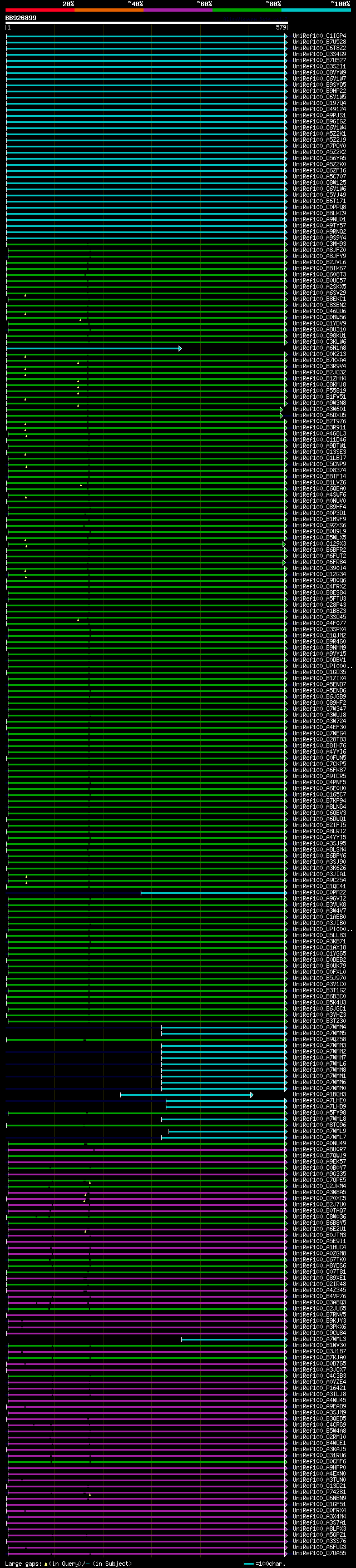This screenshot has height=1568, width=356.
Task: Open hit UniRef100_A9EK57
Action: (x=319, y=1162)
